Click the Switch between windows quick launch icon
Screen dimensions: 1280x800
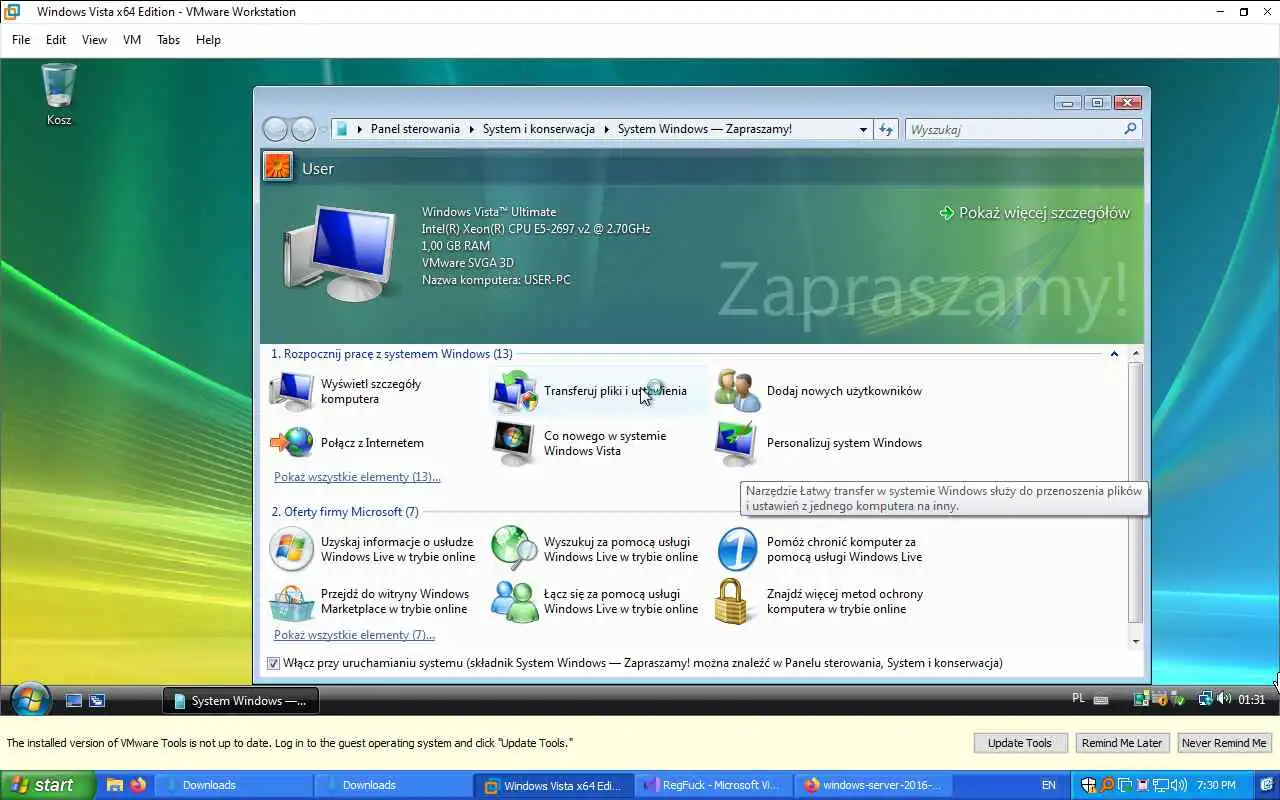[97, 701]
